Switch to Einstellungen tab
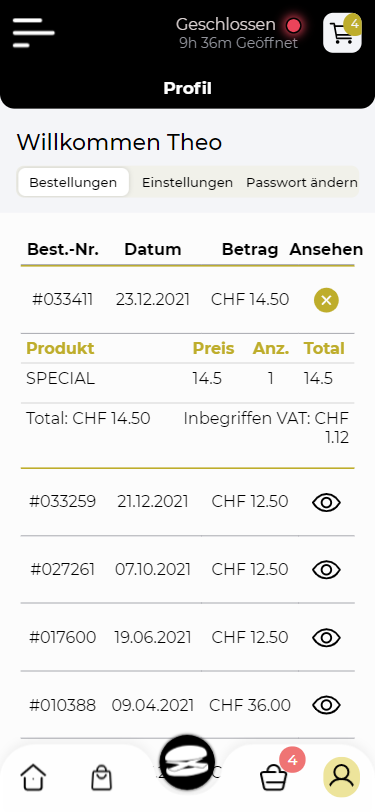Image resolution: width=375 pixels, height=812 pixels. click(188, 182)
